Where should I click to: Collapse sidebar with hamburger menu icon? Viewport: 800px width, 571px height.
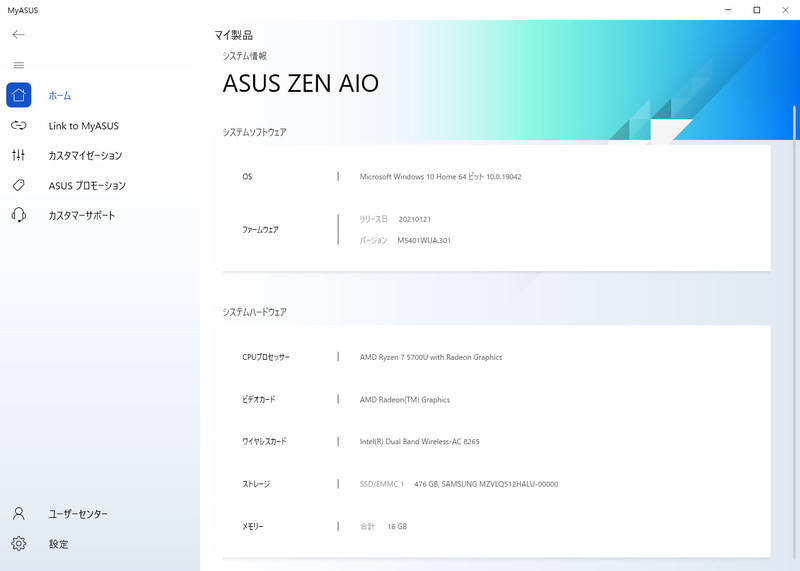coord(19,65)
